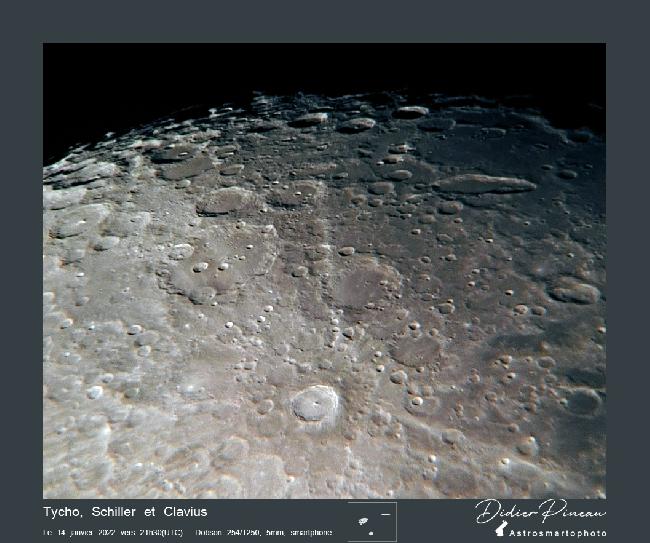Click the Astrosmartophoto telescope logo icon

tap(501, 529)
